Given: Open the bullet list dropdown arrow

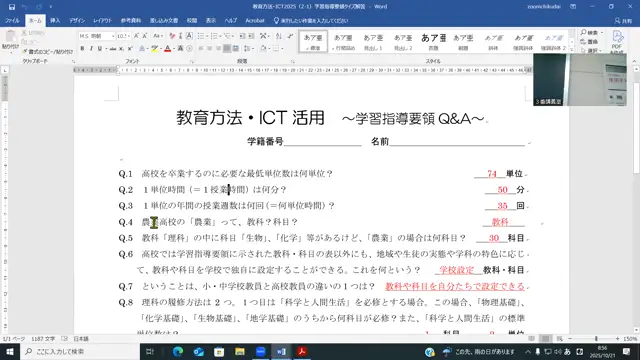Looking at the screenshot, I should click(x=207, y=36).
